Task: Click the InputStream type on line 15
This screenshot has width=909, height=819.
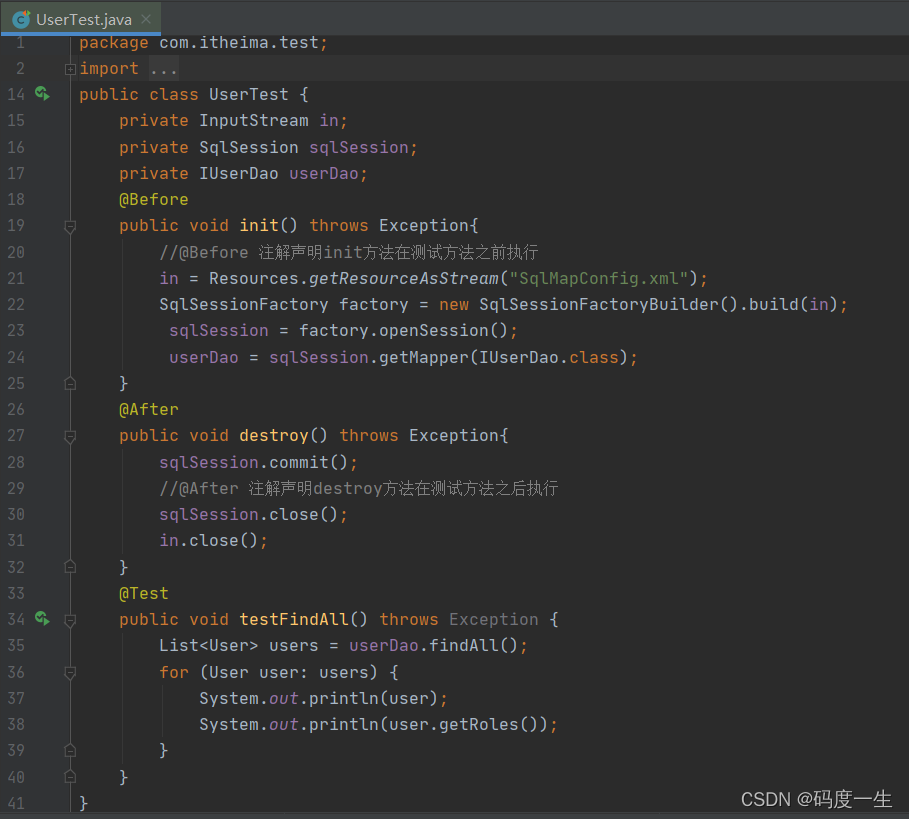Action: pos(254,121)
